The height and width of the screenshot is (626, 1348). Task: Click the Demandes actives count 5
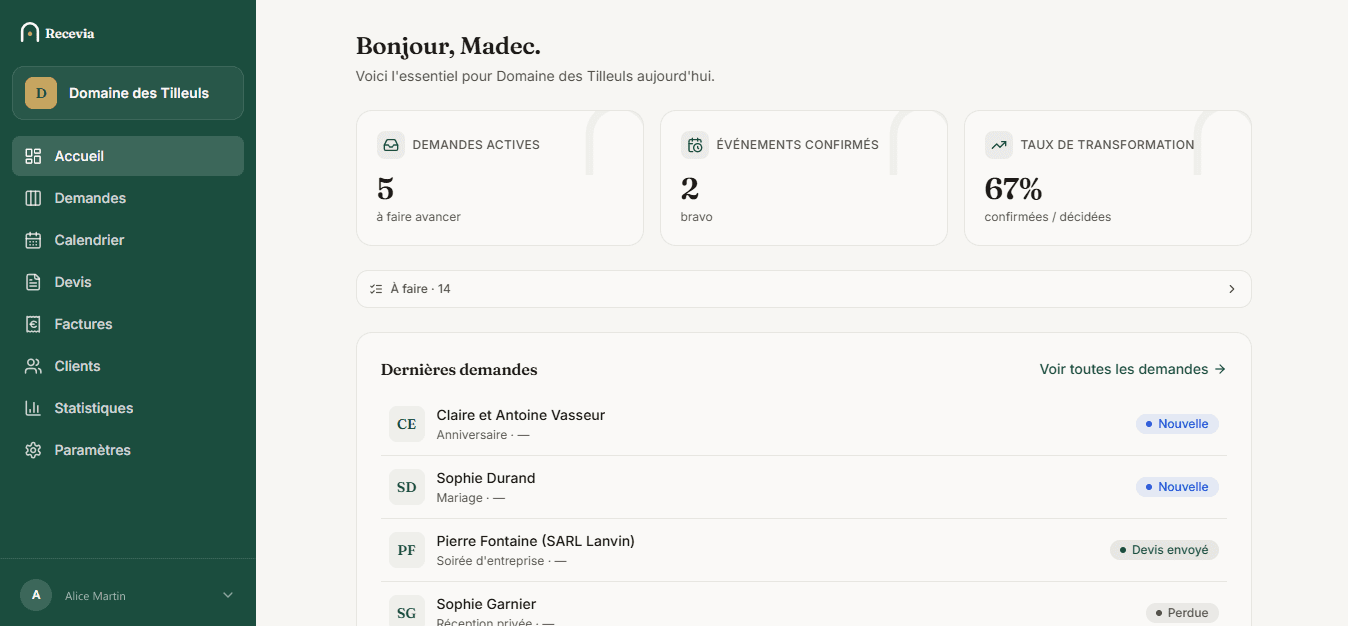tap(385, 189)
